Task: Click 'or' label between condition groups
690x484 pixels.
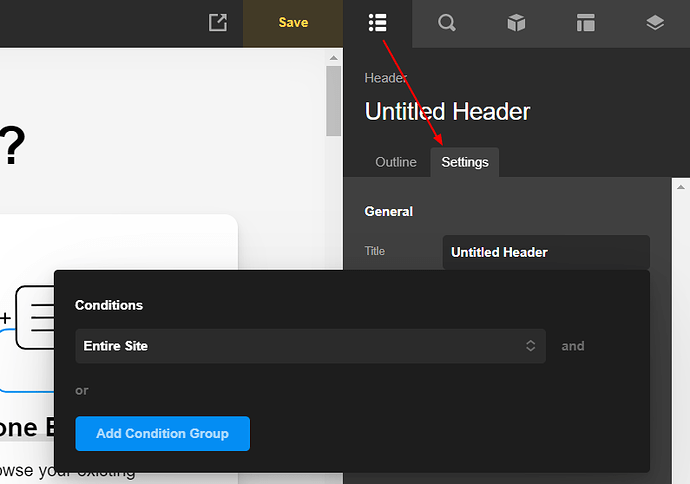Action: [x=82, y=390]
